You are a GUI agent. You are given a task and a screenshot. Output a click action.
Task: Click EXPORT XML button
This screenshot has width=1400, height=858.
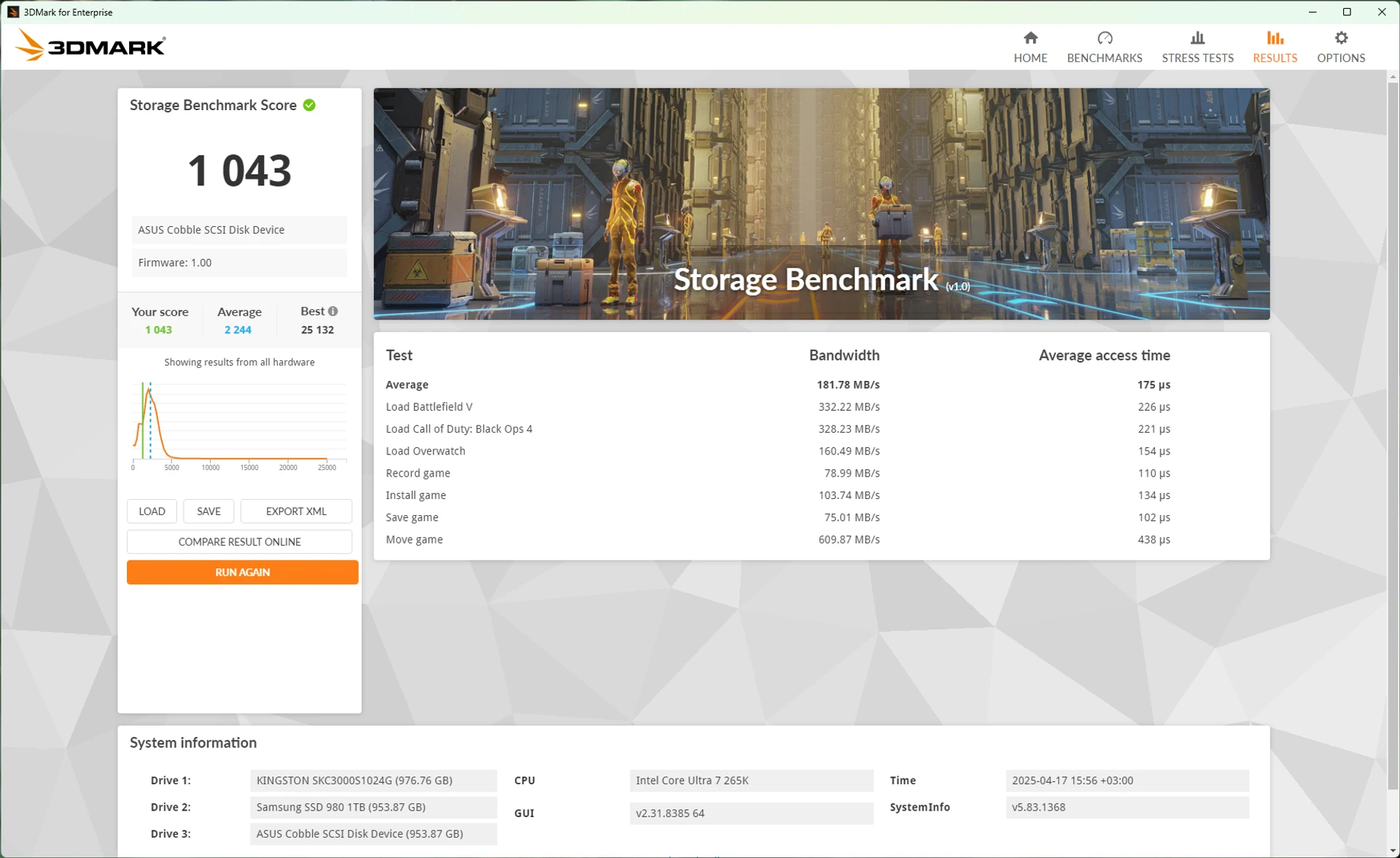296,511
